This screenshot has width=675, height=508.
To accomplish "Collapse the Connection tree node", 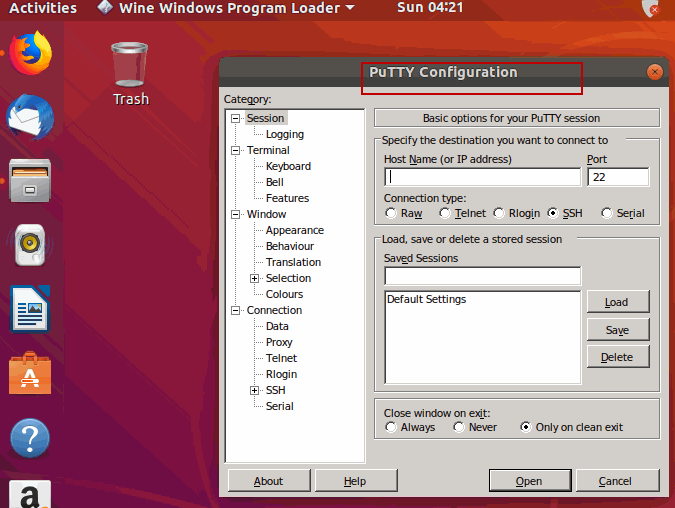I will pos(235,310).
